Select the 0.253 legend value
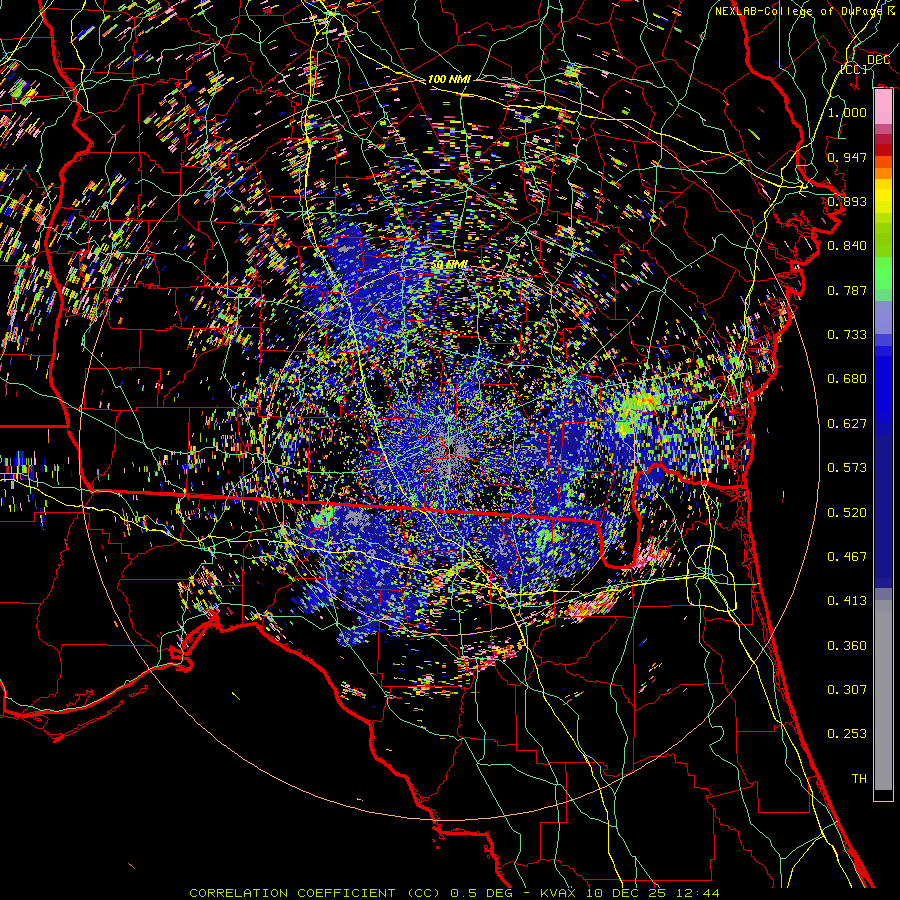Viewport: 900px width, 900px height. [847, 734]
